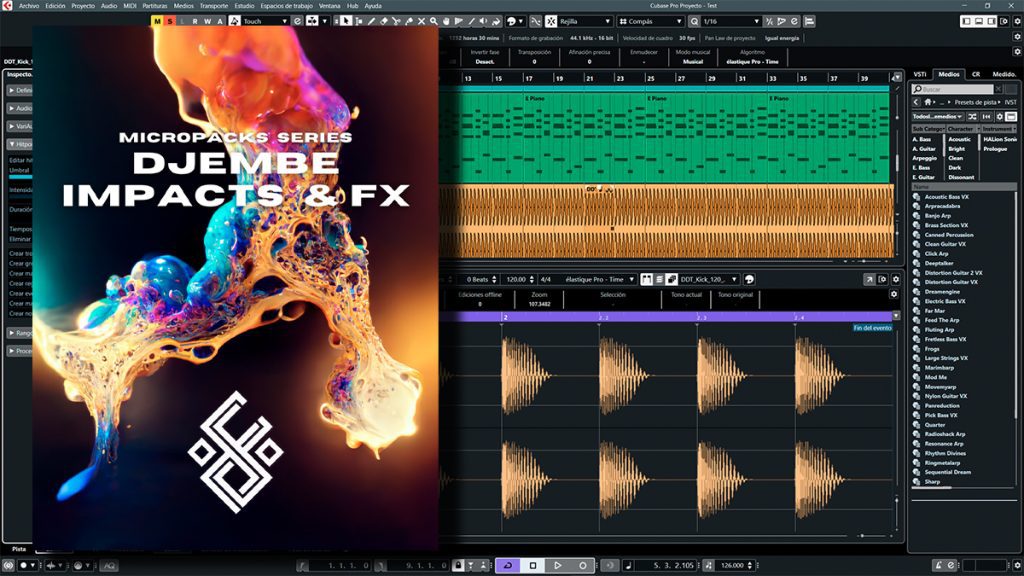
Task: Toggle the Invertir fase setting from Desact.
Action: [x=485, y=63]
